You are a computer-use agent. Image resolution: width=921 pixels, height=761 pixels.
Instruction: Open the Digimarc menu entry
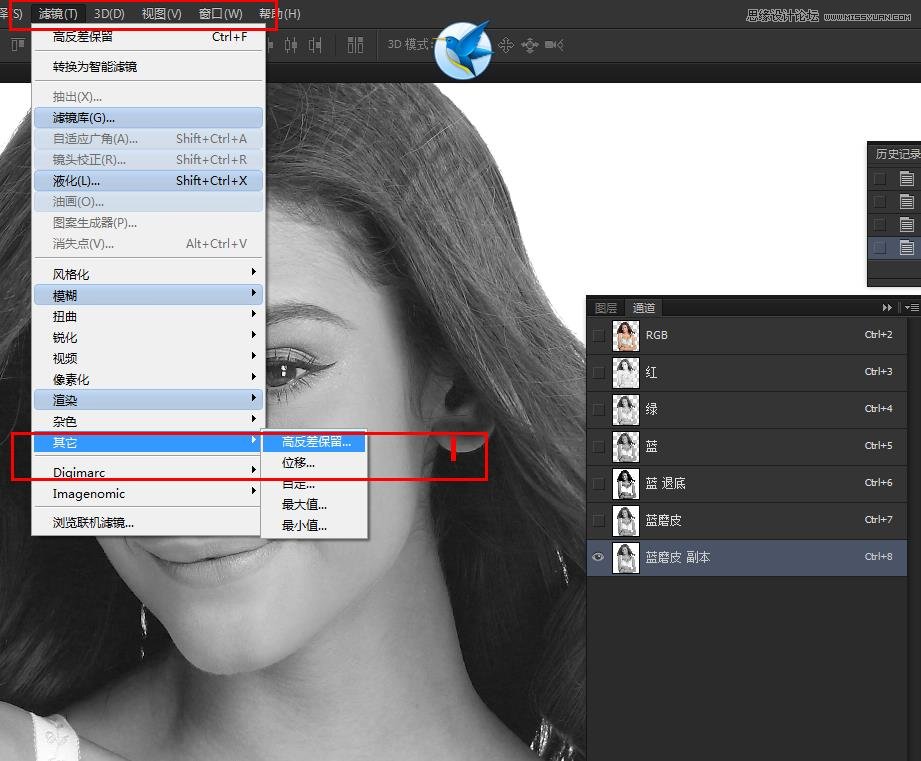coord(148,472)
